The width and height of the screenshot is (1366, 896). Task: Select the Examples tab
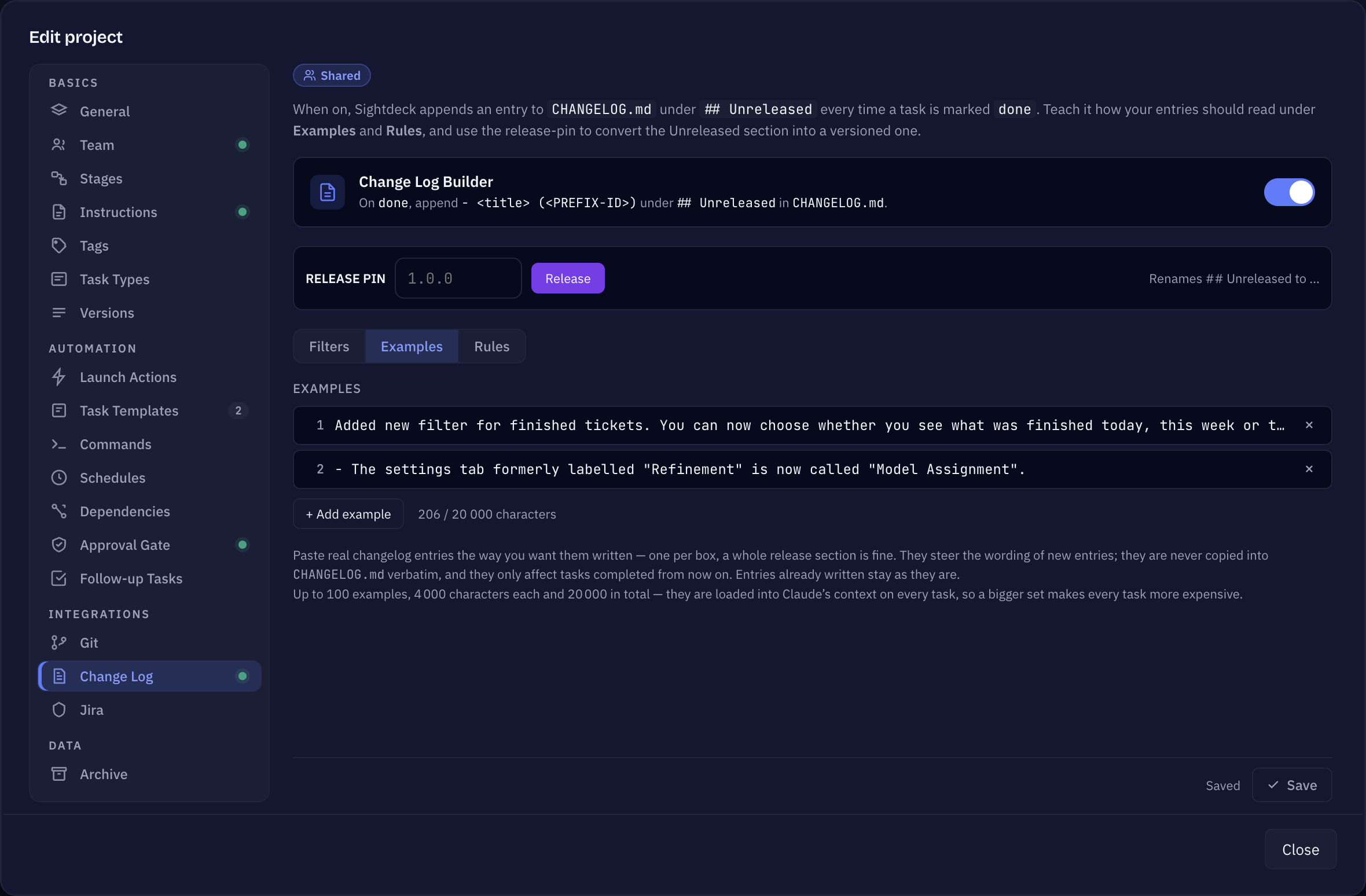click(x=412, y=346)
